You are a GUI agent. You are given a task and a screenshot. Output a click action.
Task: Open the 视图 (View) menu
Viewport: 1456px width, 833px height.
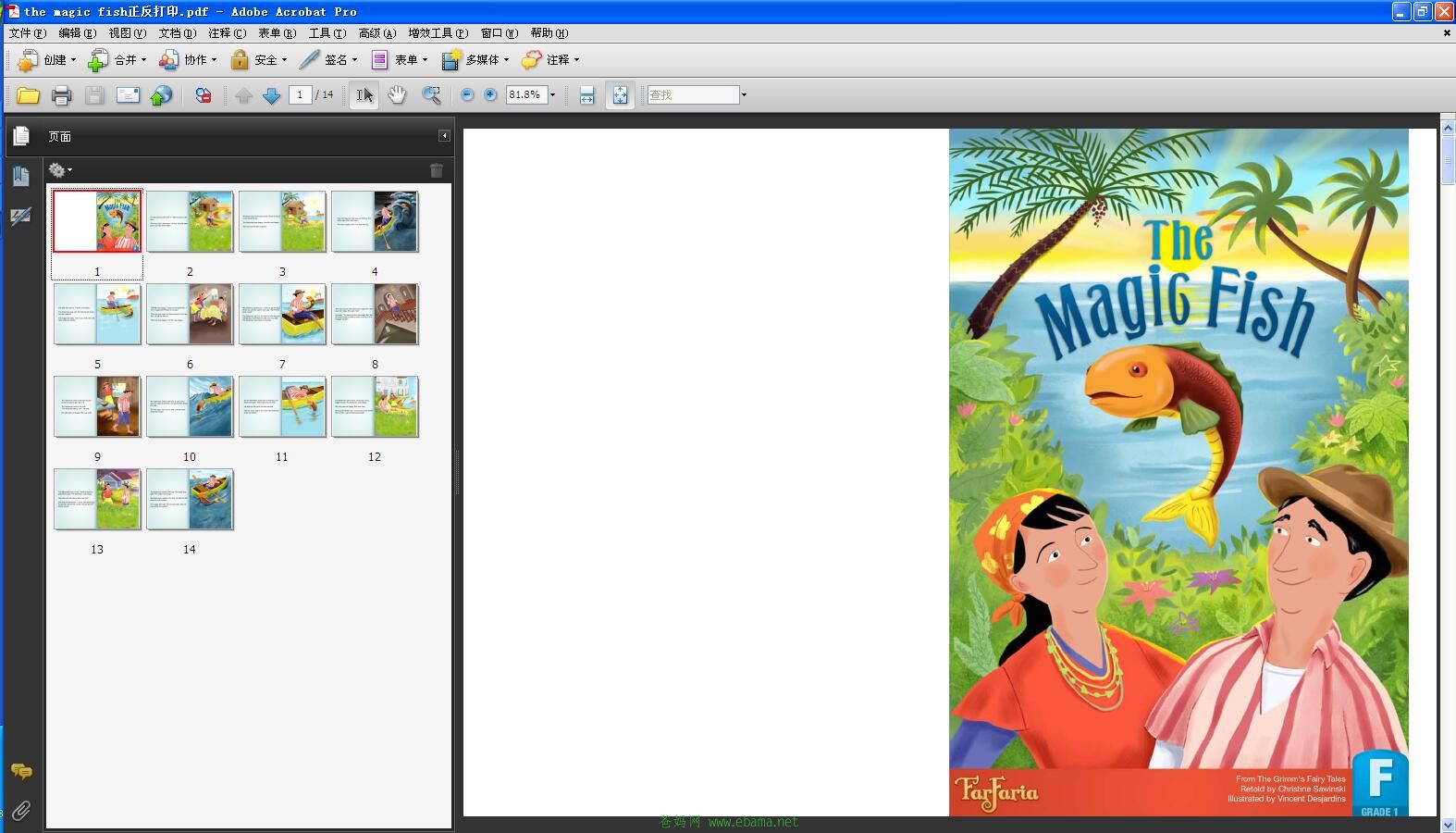pos(128,33)
